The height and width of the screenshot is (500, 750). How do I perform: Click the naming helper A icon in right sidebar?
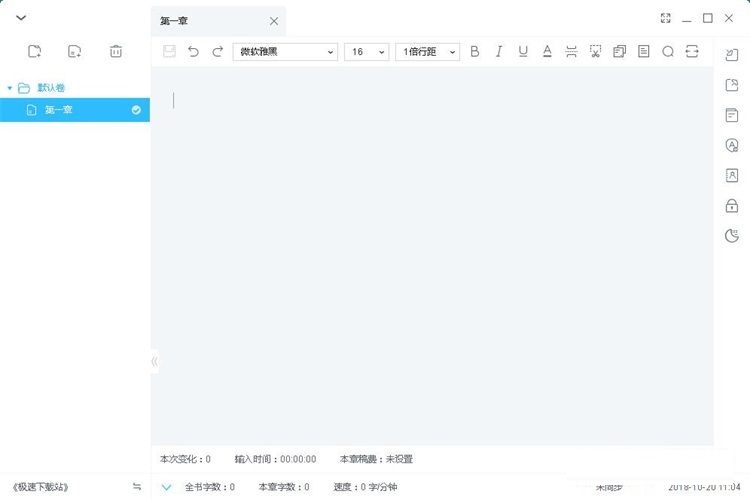pyautogui.click(x=732, y=145)
